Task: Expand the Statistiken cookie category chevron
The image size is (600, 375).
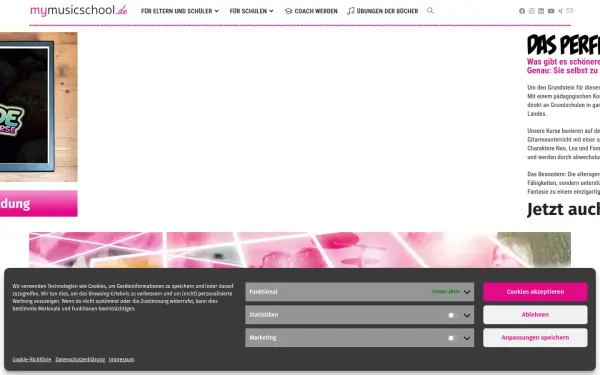Action: (x=467, y=315)
